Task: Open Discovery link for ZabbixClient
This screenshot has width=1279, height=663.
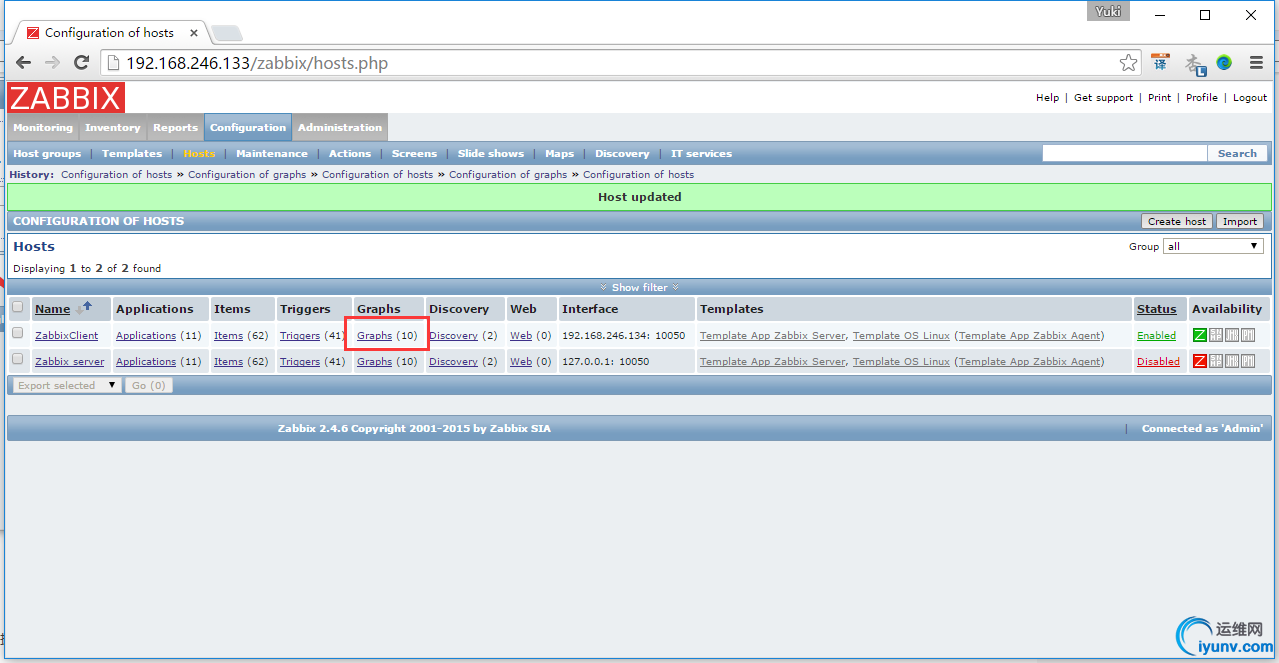Action: (453, 336)
